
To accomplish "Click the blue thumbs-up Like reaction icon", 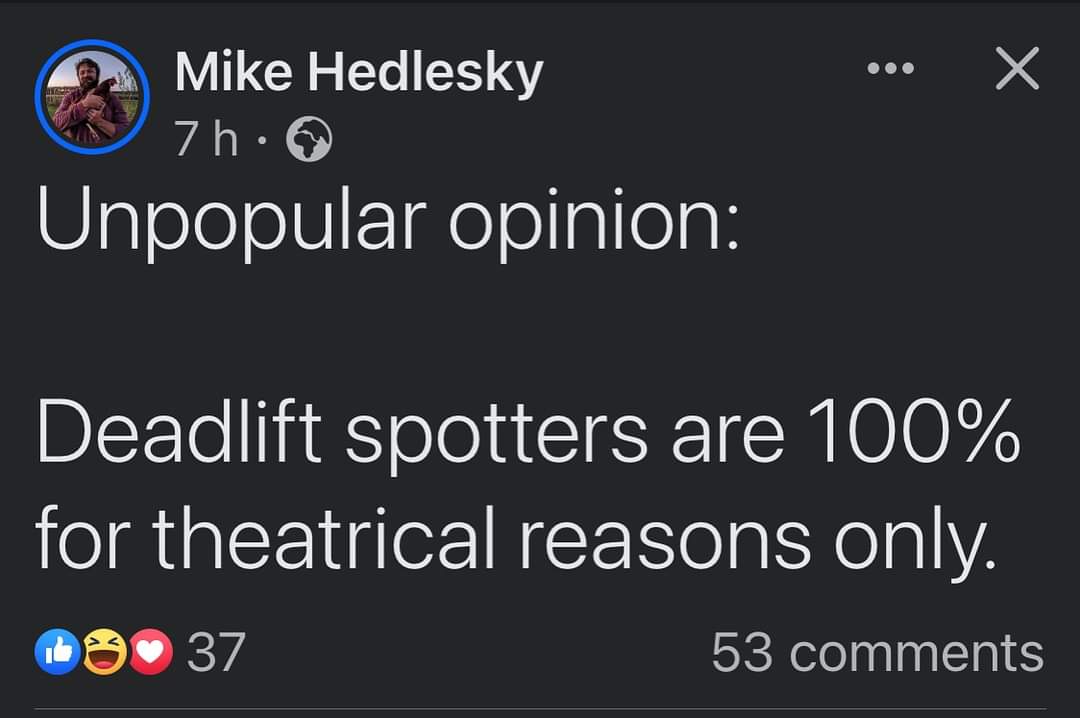I will 56,653.
